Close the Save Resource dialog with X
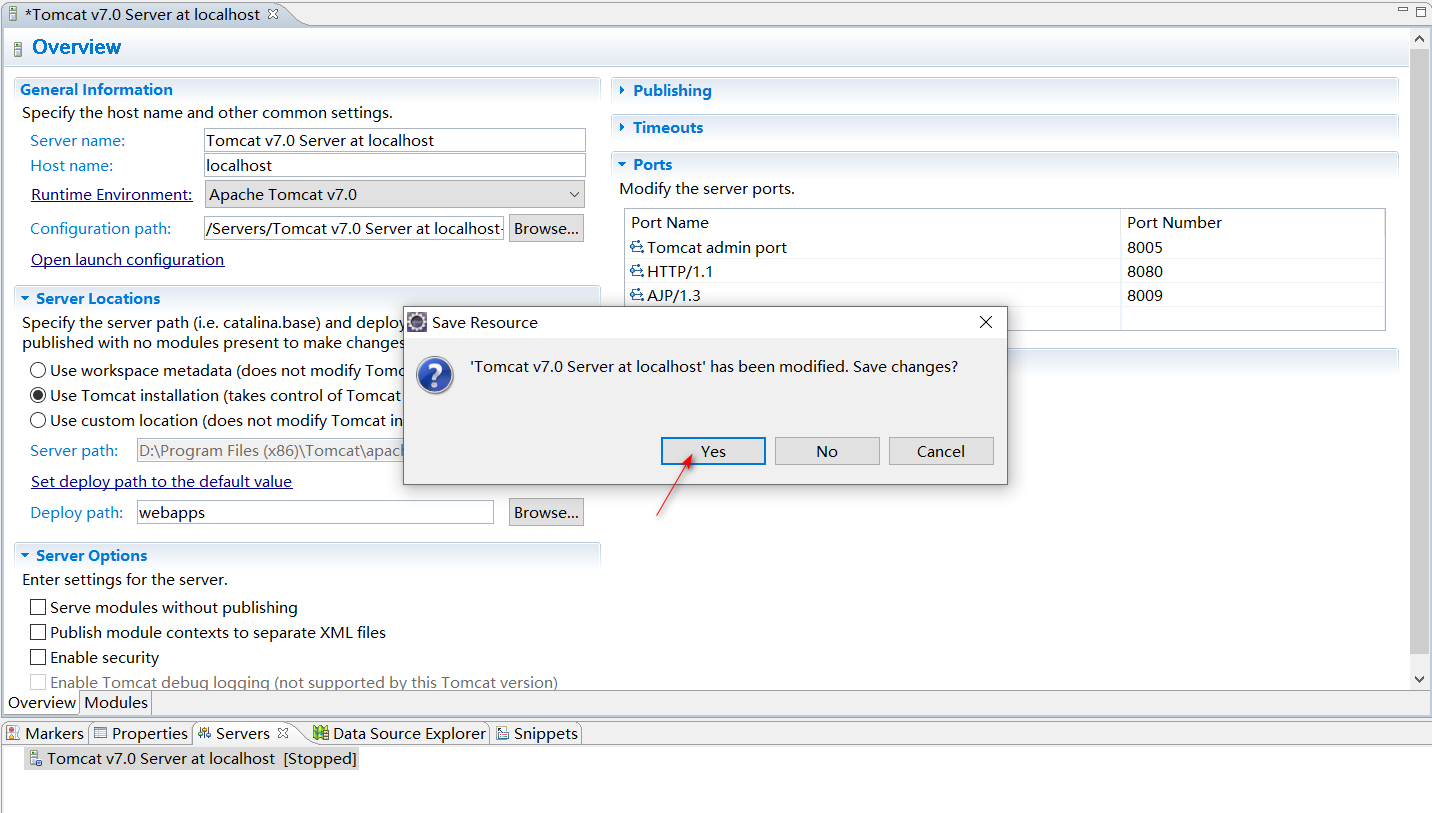Screen dimensions: 1432x813 (985, 322)
